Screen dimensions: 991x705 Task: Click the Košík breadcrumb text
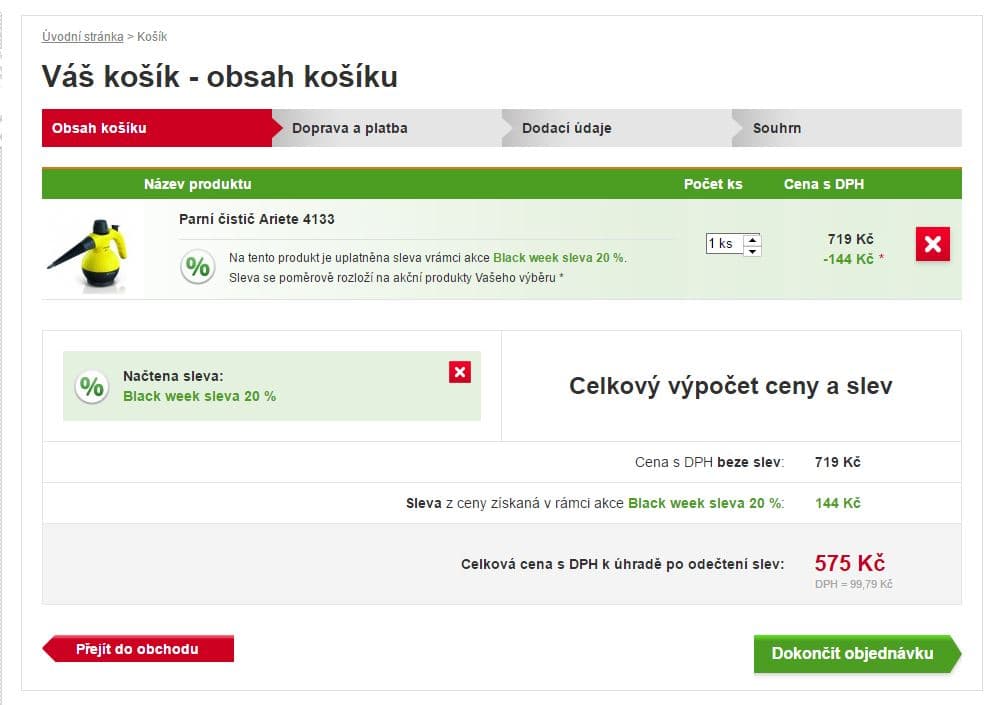click(x=152, y=37)
